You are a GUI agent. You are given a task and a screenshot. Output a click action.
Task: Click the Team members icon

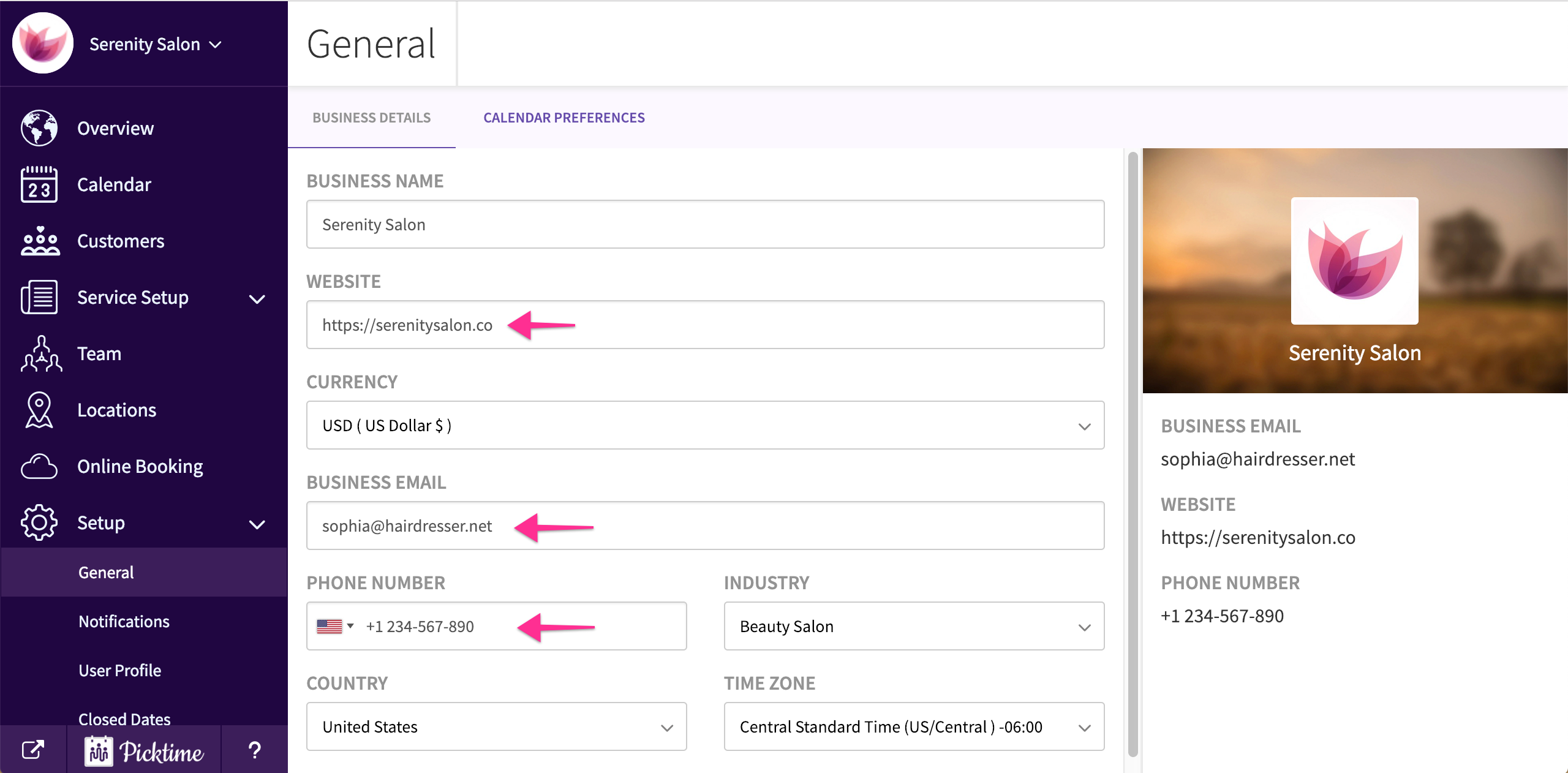[x=40, y=353]
